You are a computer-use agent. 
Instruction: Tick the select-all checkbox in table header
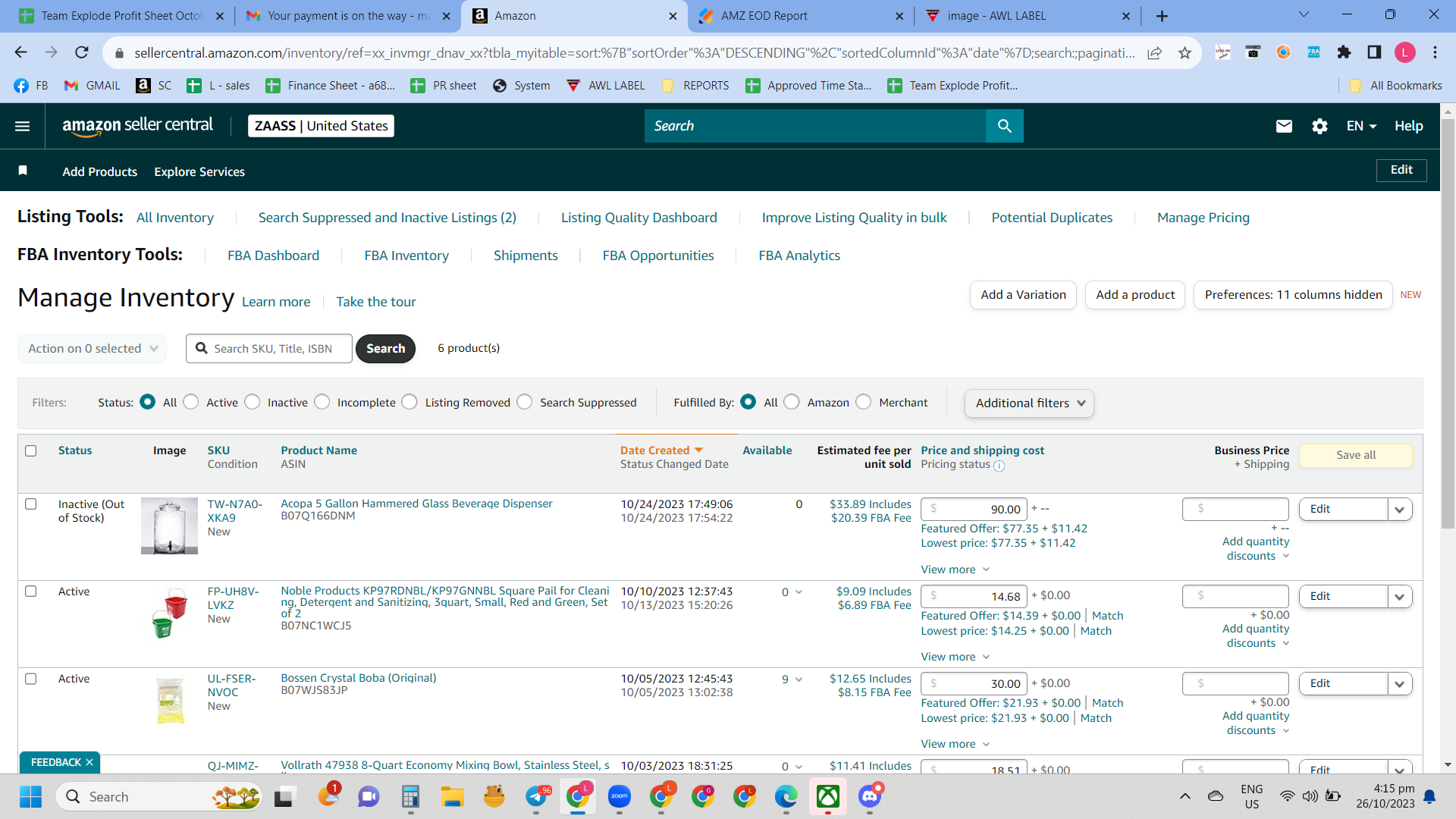coord(31,450)
